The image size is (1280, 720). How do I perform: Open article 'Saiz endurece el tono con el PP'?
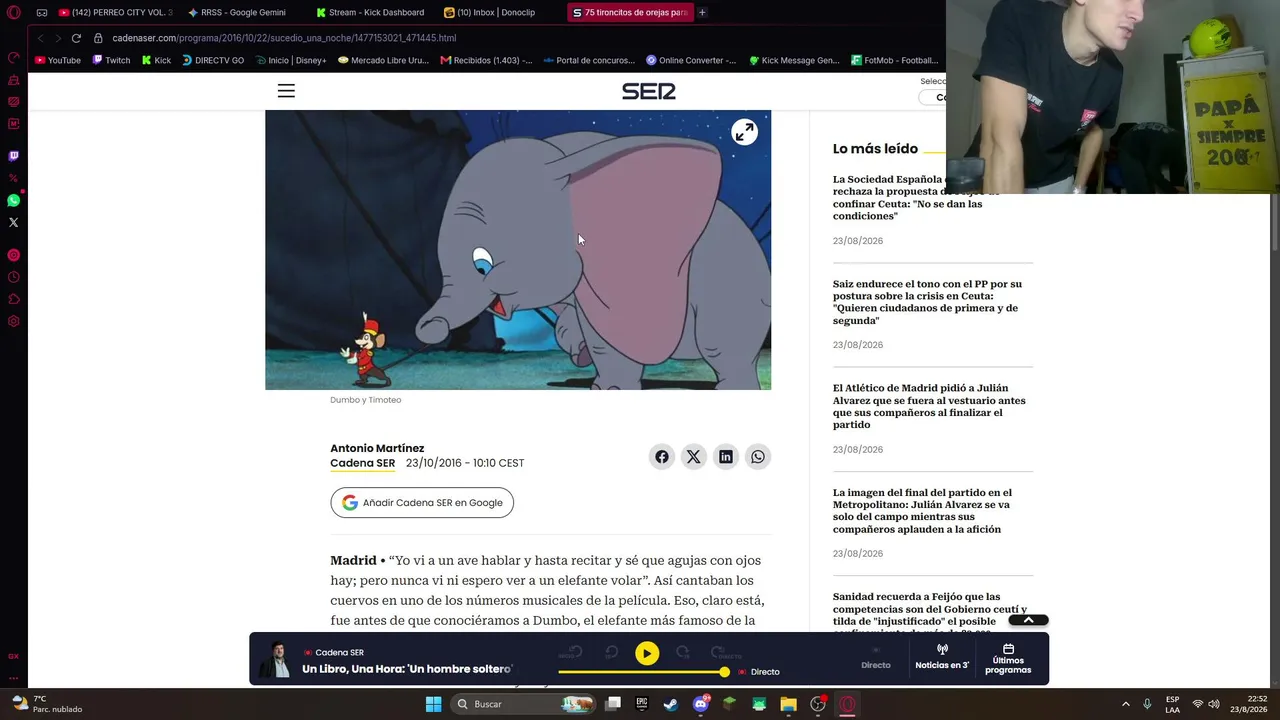pos(927,302)
